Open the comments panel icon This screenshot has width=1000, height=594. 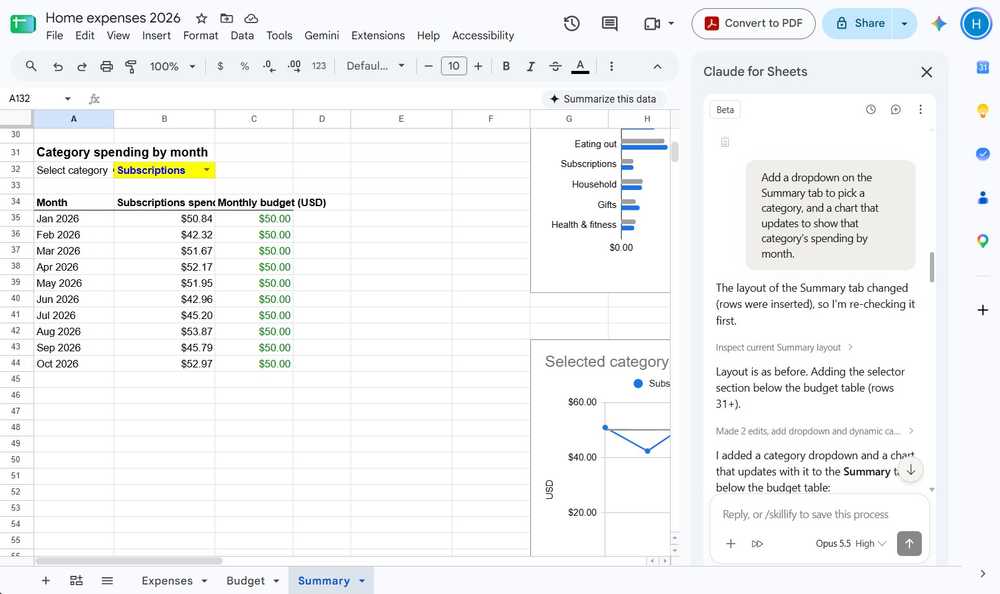tap(610, 24)
